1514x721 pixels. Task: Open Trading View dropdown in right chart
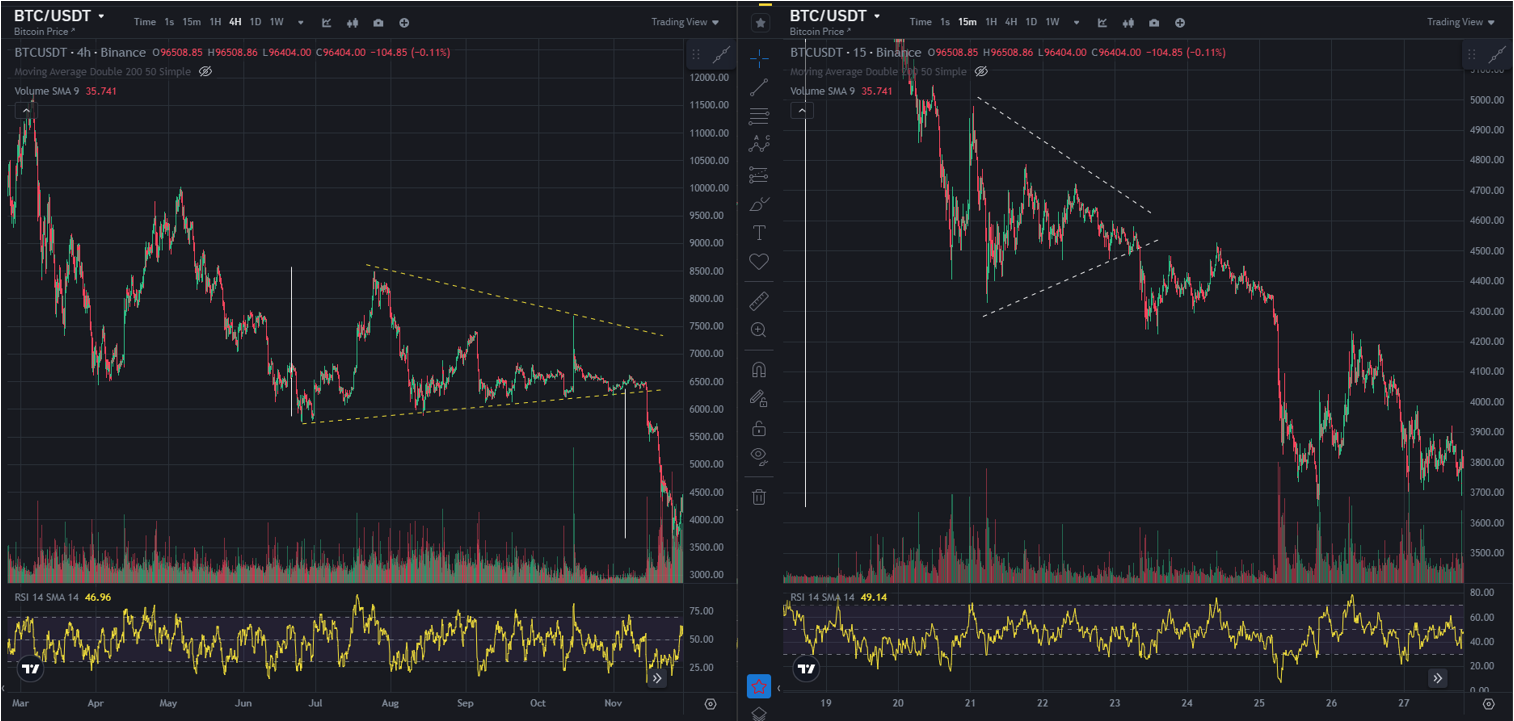1461,22
